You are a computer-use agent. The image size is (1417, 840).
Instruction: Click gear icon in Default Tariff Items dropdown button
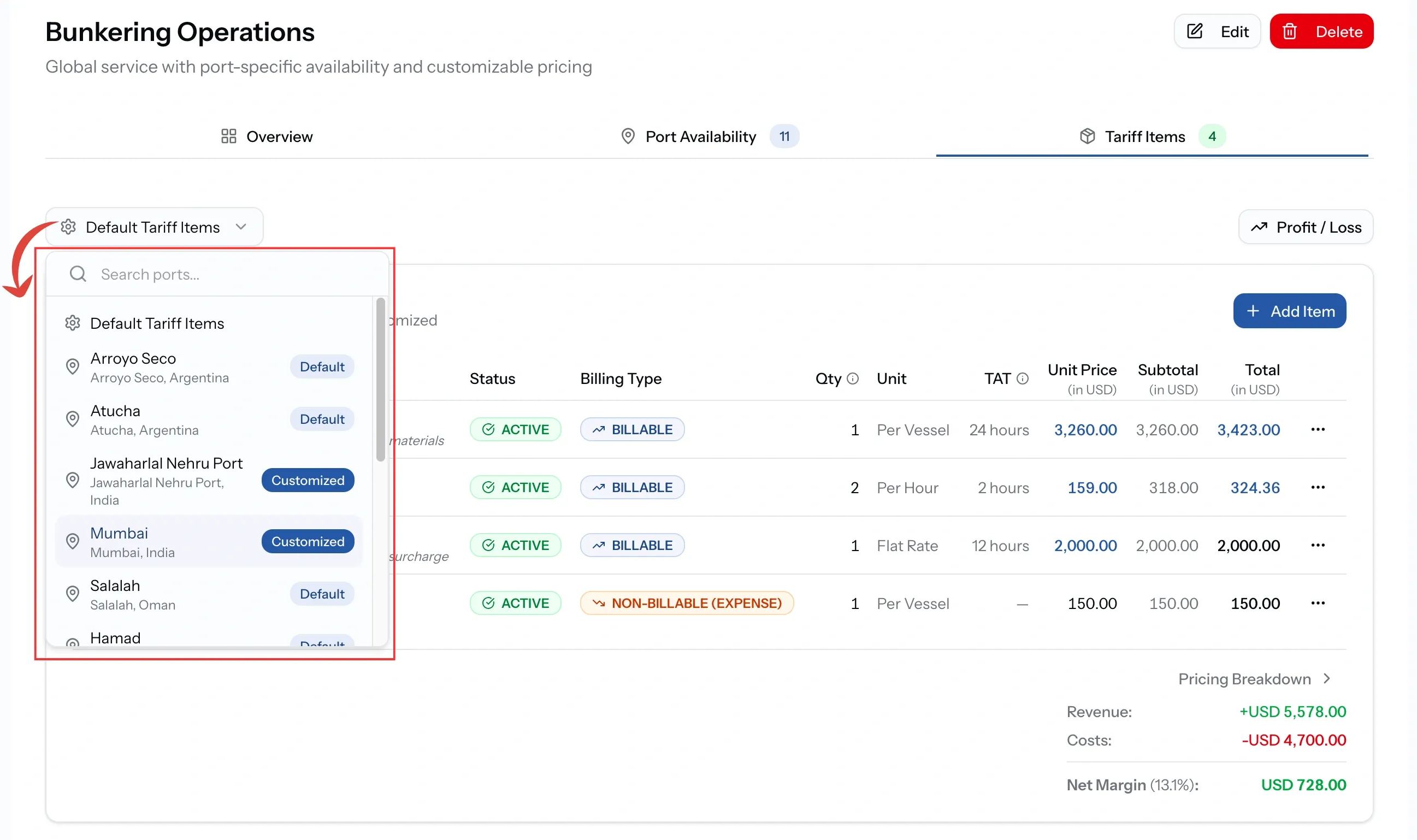coord(68,227)
